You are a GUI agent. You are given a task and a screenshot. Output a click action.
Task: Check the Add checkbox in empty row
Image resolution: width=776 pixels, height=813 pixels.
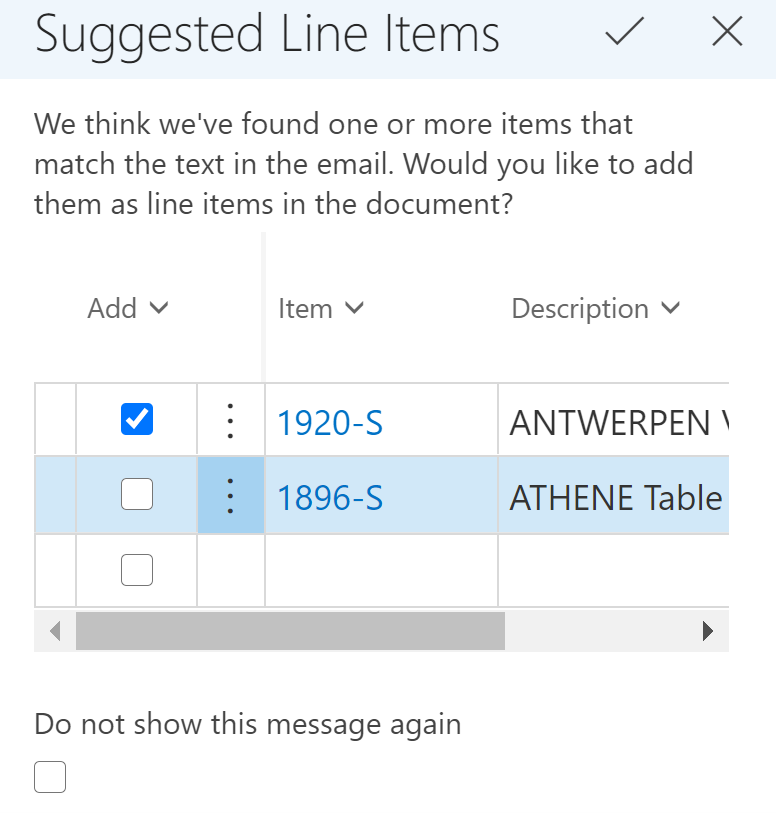coord(137,570)
